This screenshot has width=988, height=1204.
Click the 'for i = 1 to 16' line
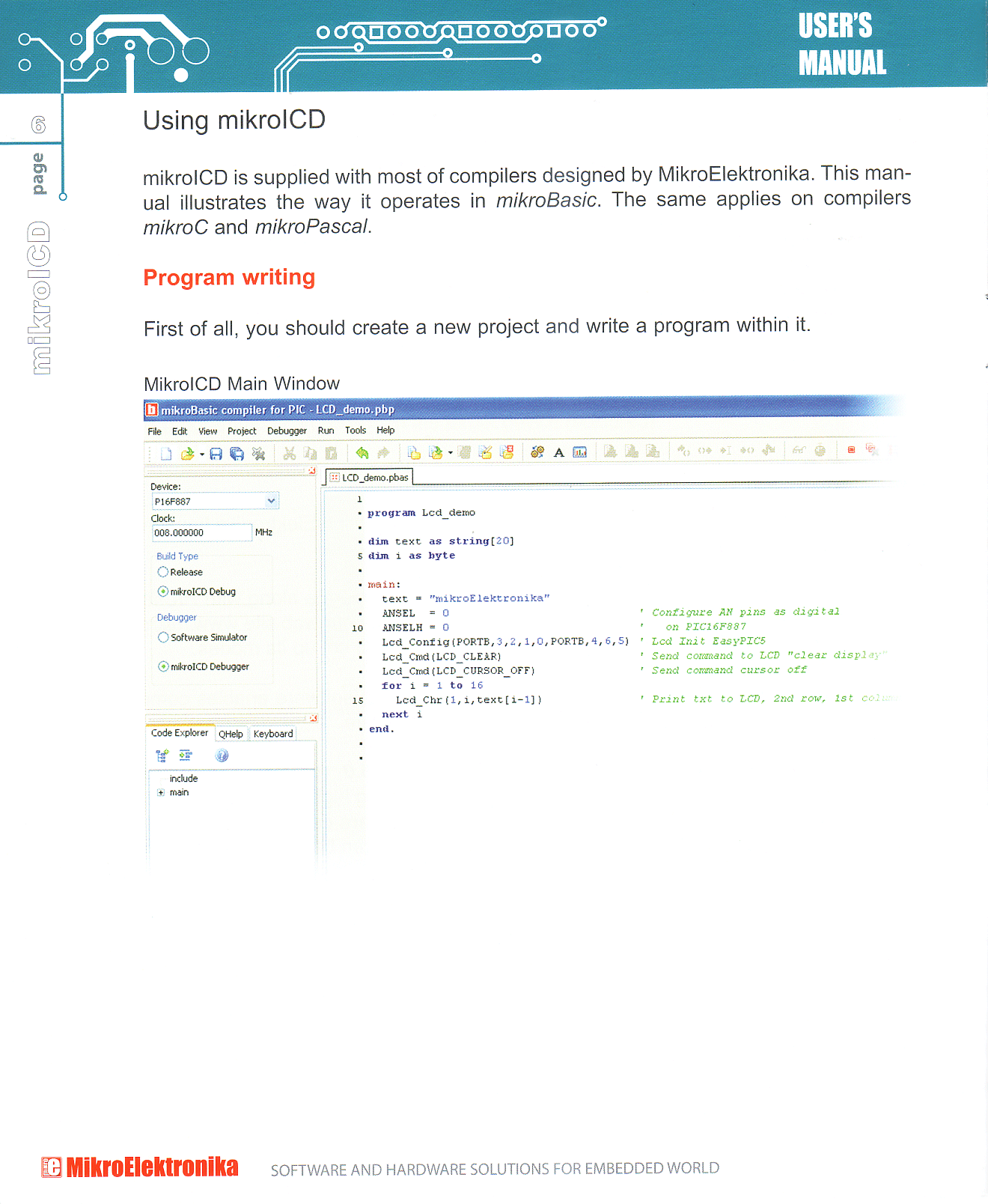click(x=433, y=686)
